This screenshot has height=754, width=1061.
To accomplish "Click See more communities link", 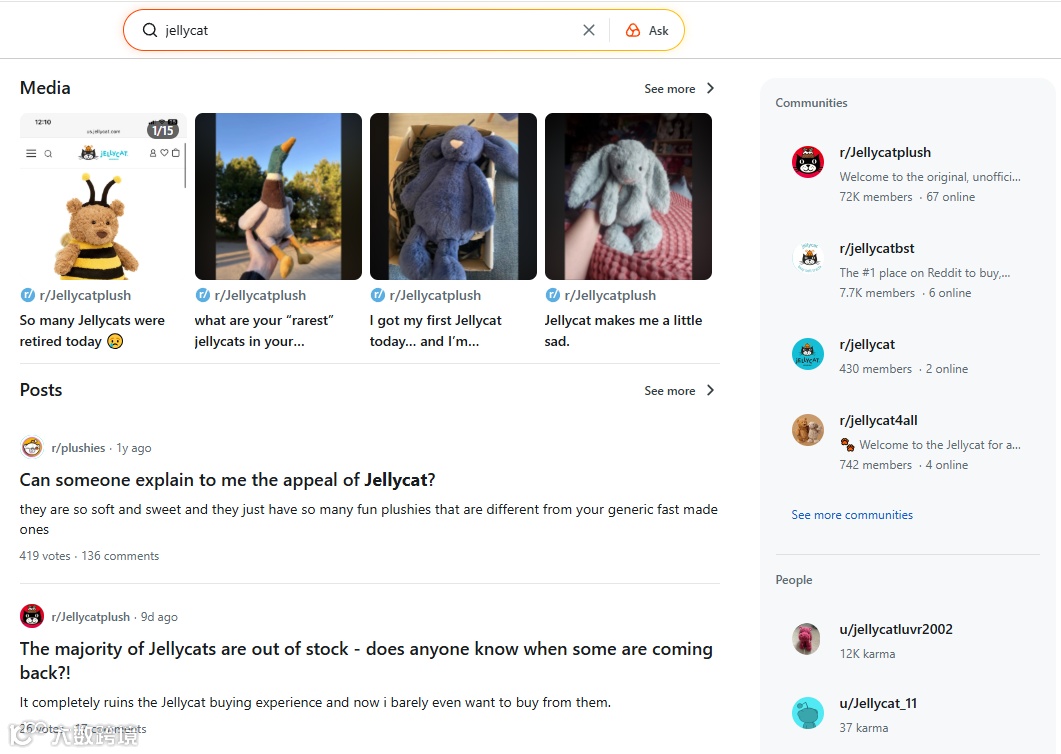I will 852,514.
